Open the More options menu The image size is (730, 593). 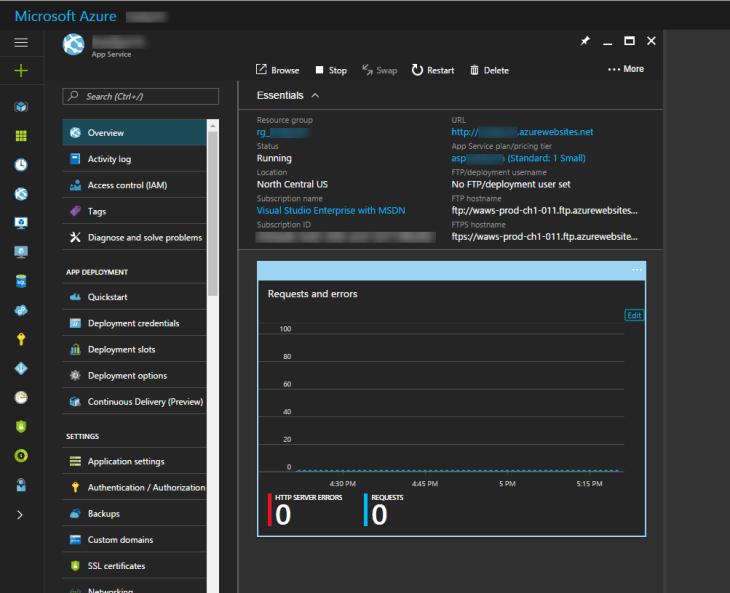pyautogui.click(x=626, y=69)
